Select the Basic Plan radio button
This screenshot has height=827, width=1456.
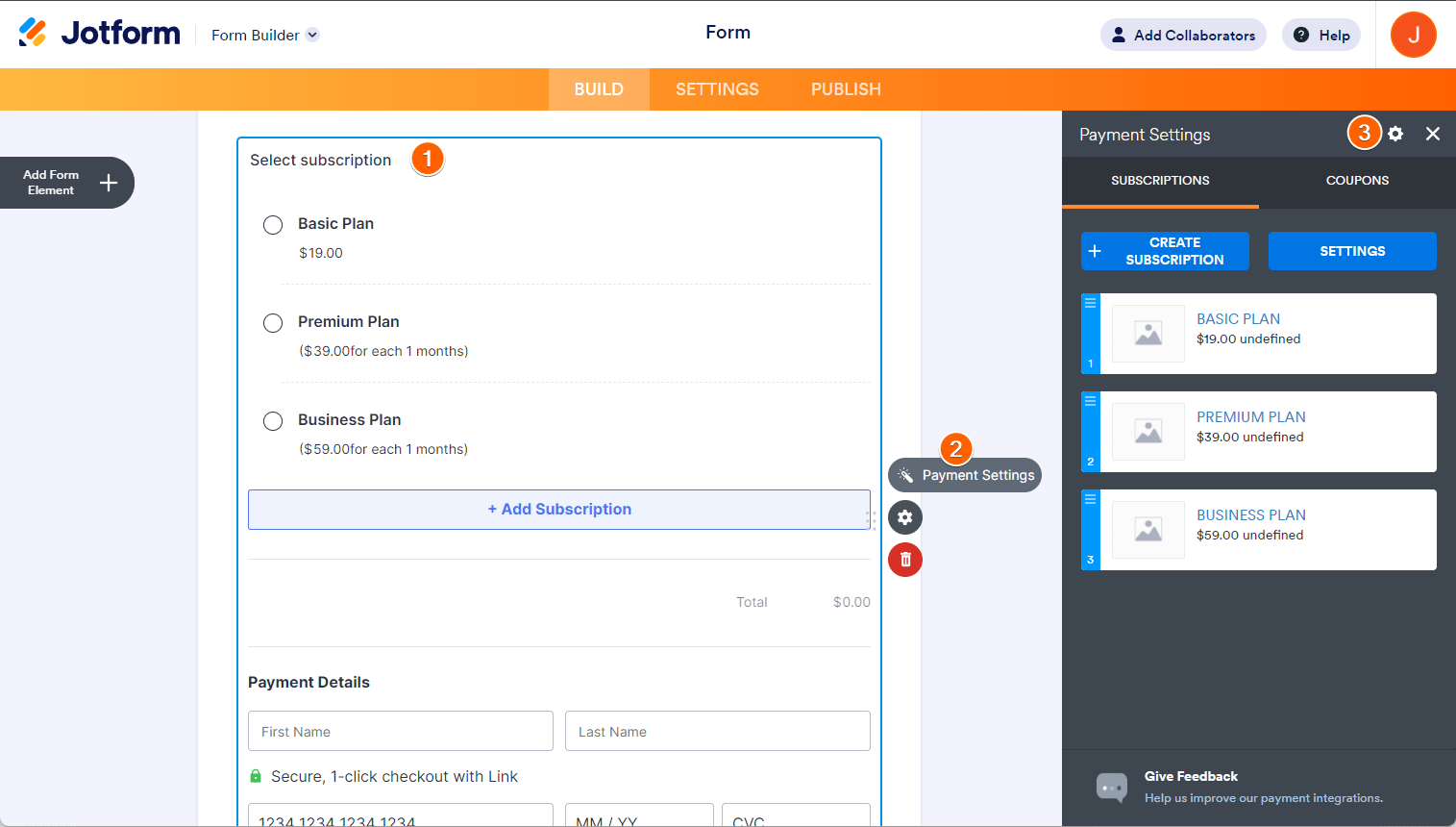coord(273,225)
